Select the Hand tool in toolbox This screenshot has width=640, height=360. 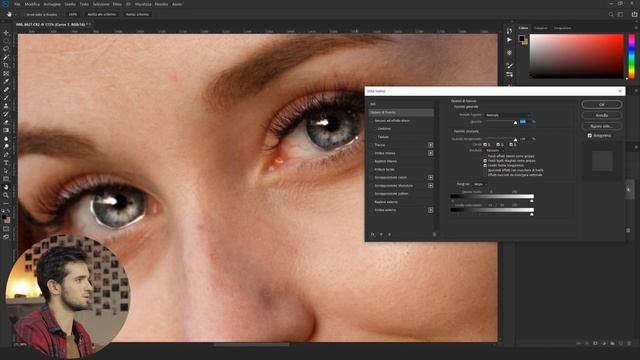[6, 187]
